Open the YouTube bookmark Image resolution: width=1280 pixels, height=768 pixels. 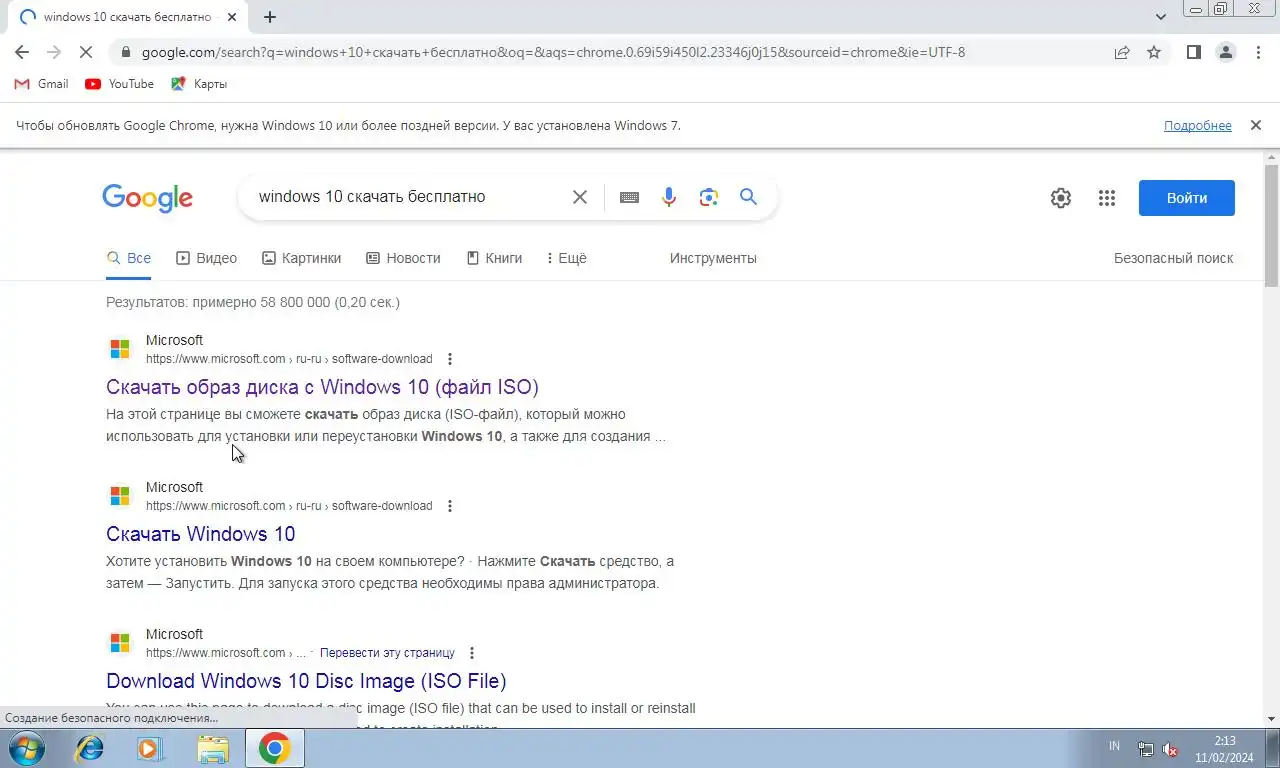pyautogui.click(x=120, y=84)
